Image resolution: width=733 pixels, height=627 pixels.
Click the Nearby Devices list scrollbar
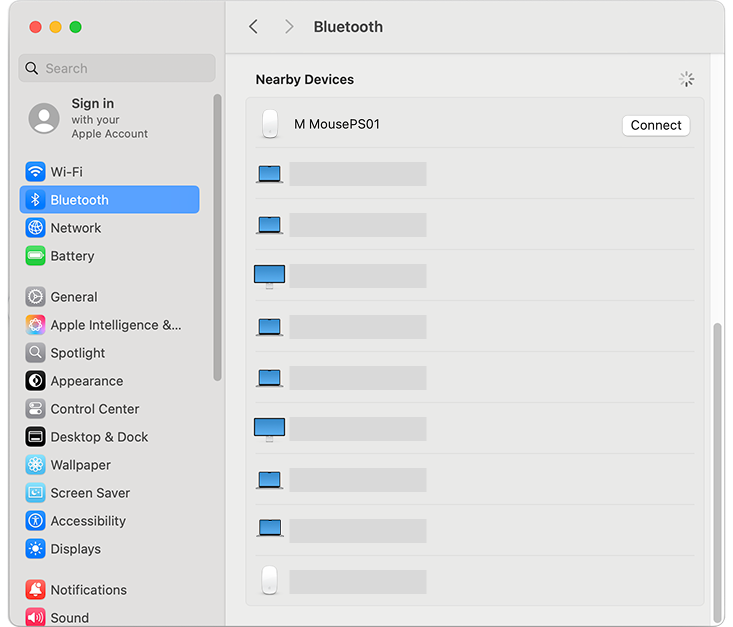tap(717, 471)
